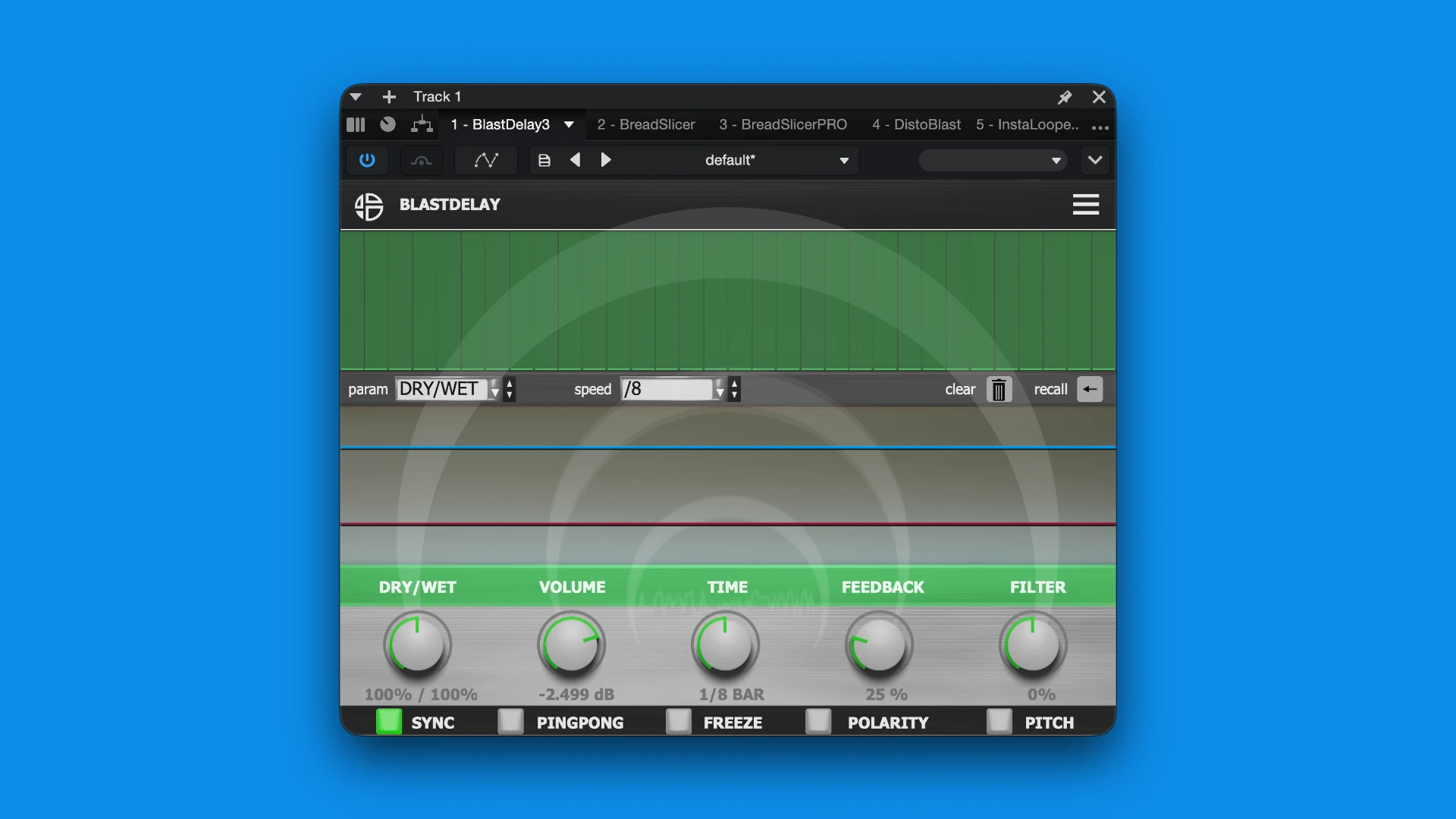
Task: Open the speed /8 dropdown
Action: click(x=673, y=389)
